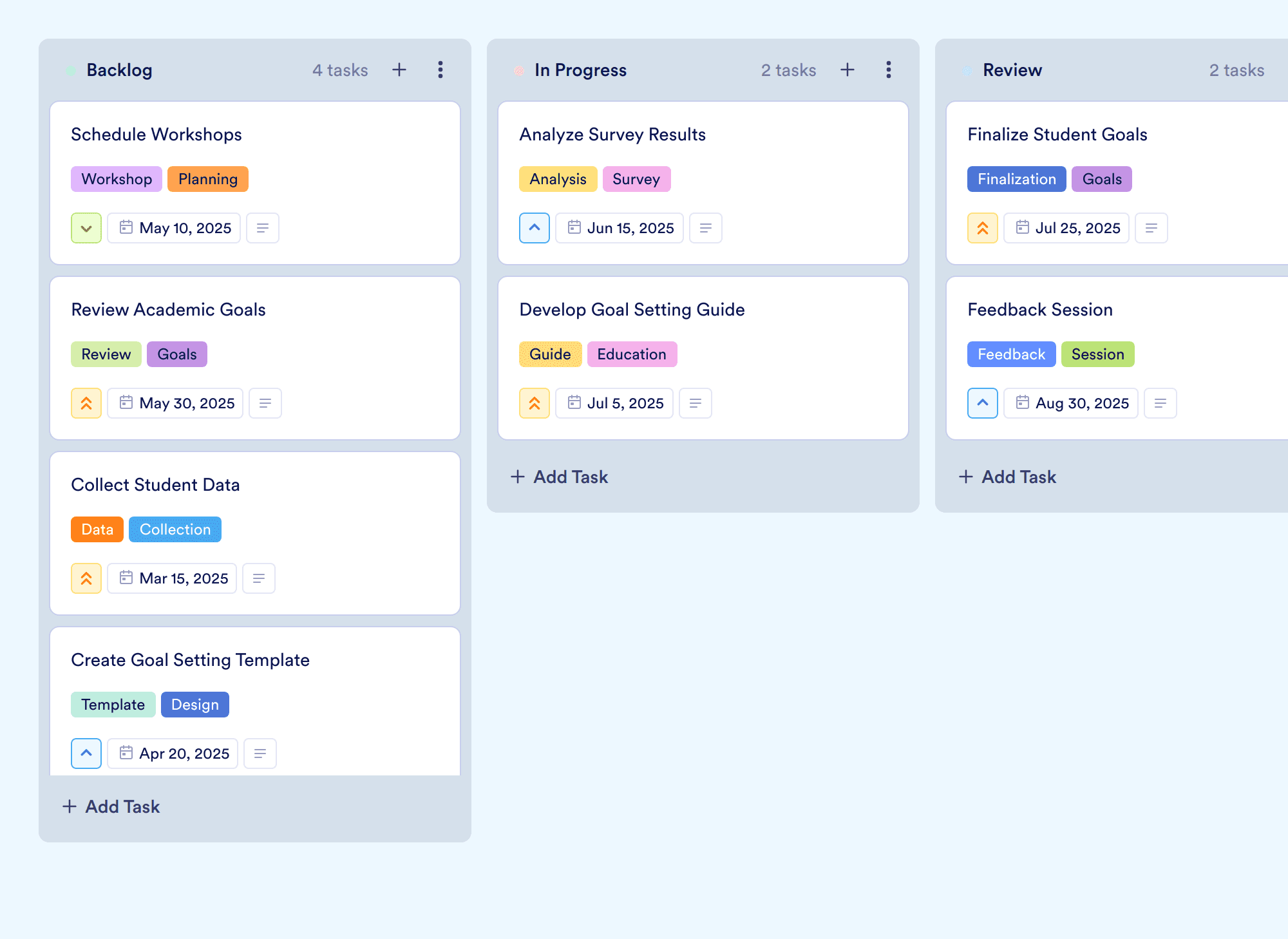The width and height of the screenshot is (1288, 939).
Task: Select the orange Planning tag
Action: click(x=208, y=179)
